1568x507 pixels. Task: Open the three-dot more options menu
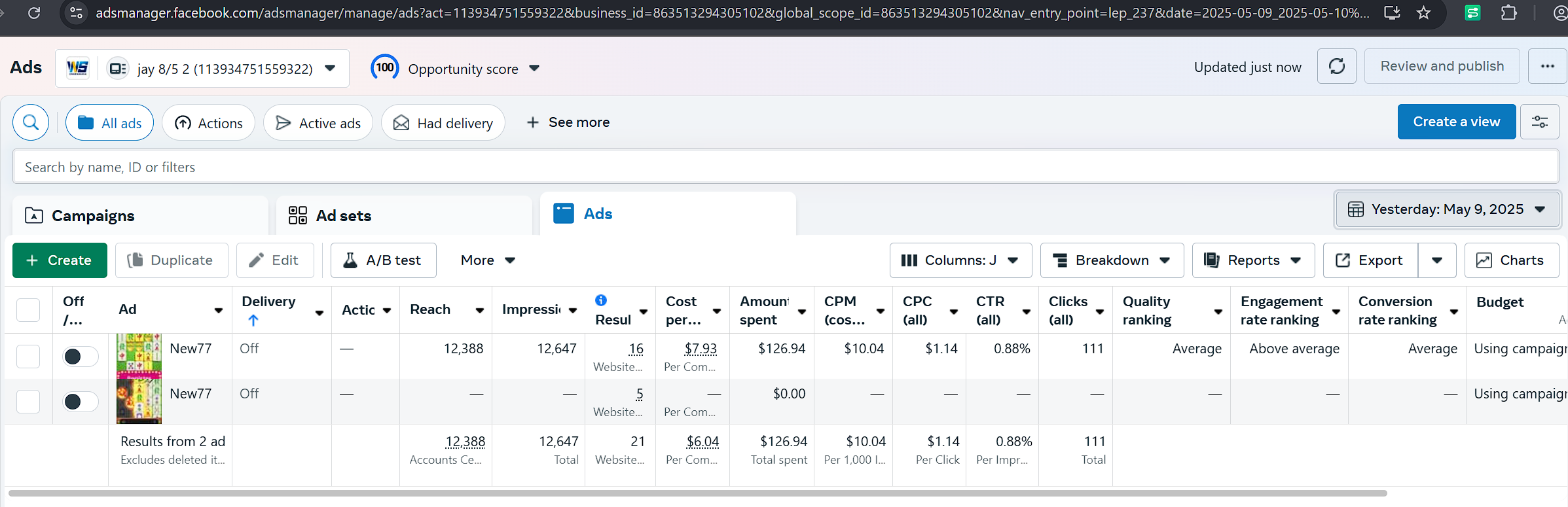1547,66
